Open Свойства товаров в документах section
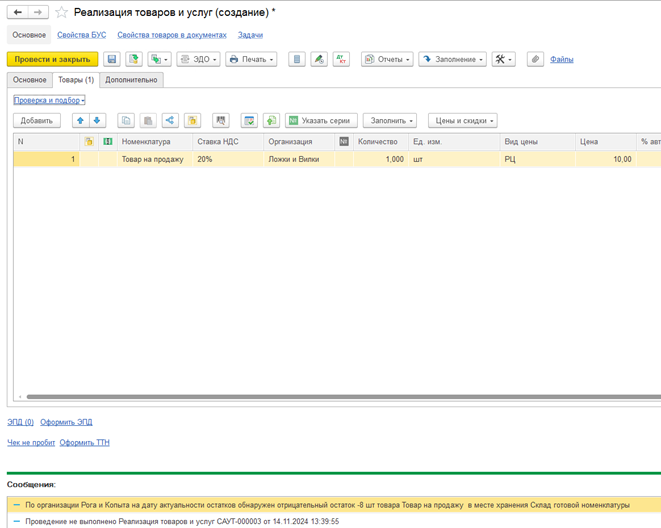Image resolution: width=661 pixels, height=528 pixels. [x=172, y=35]
